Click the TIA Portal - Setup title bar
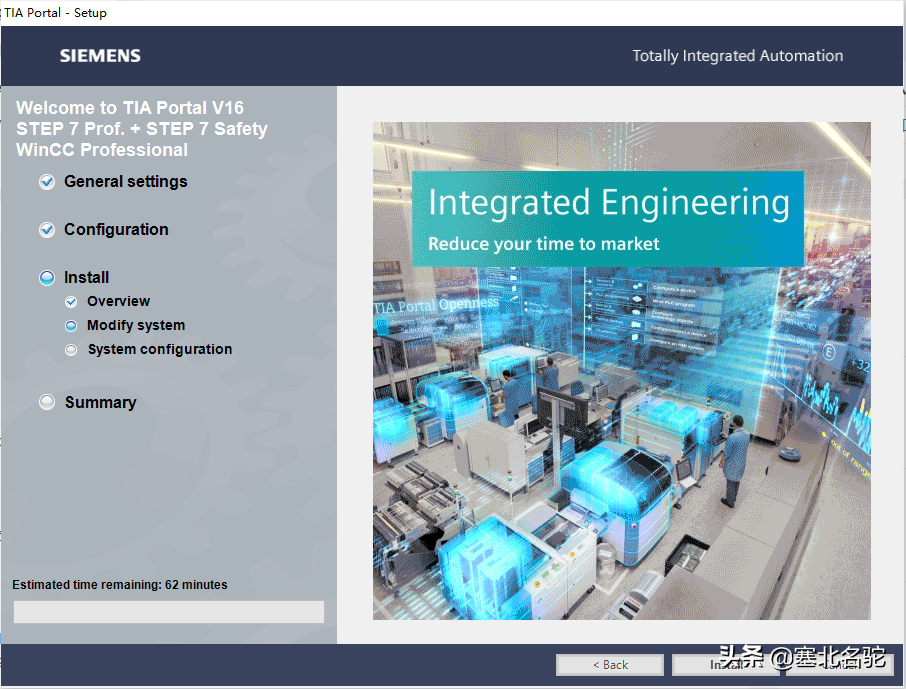The image size is (906, 689). (453, 13)
